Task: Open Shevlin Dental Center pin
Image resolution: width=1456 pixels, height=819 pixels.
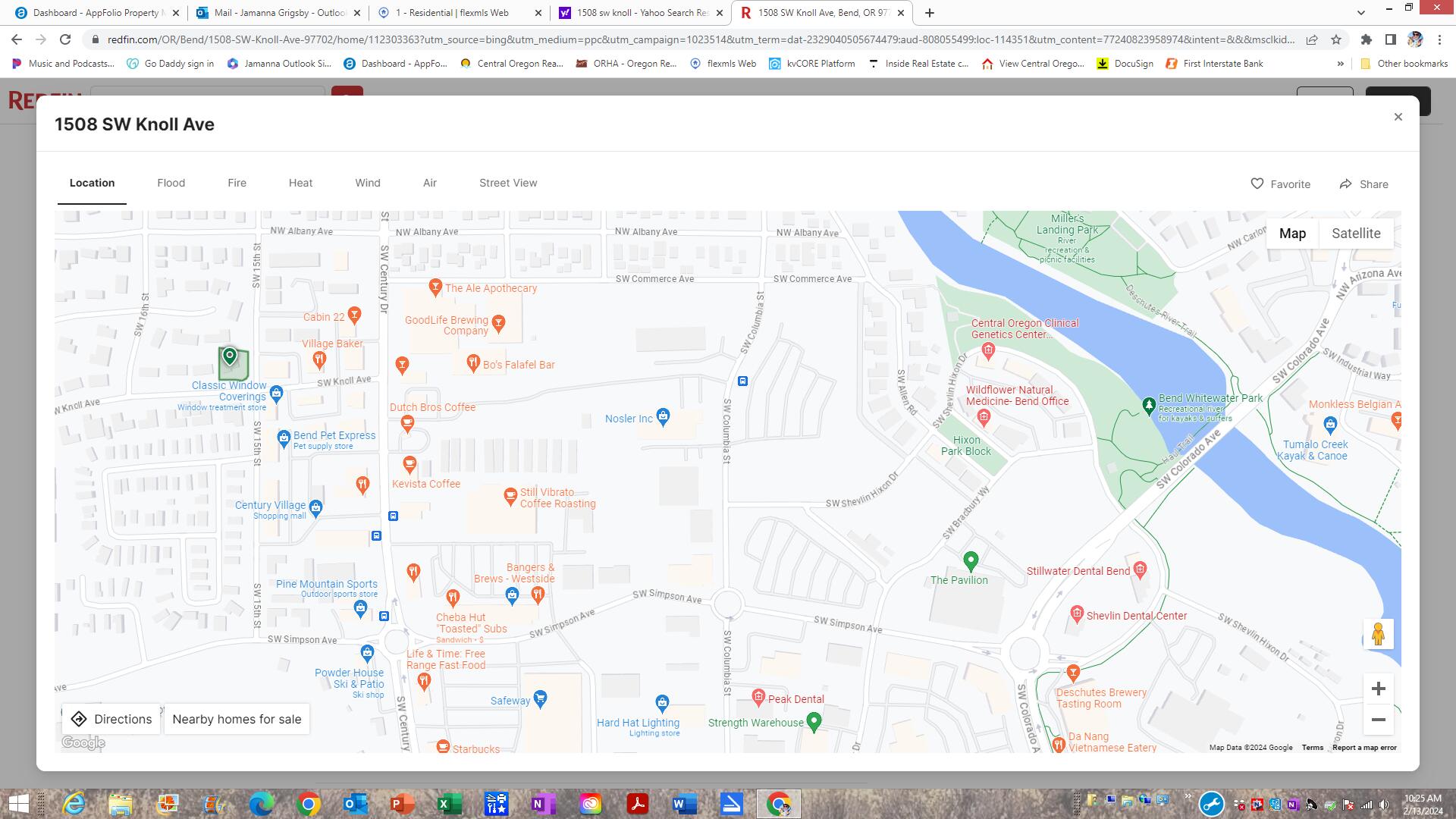Action: (1077, 613)
